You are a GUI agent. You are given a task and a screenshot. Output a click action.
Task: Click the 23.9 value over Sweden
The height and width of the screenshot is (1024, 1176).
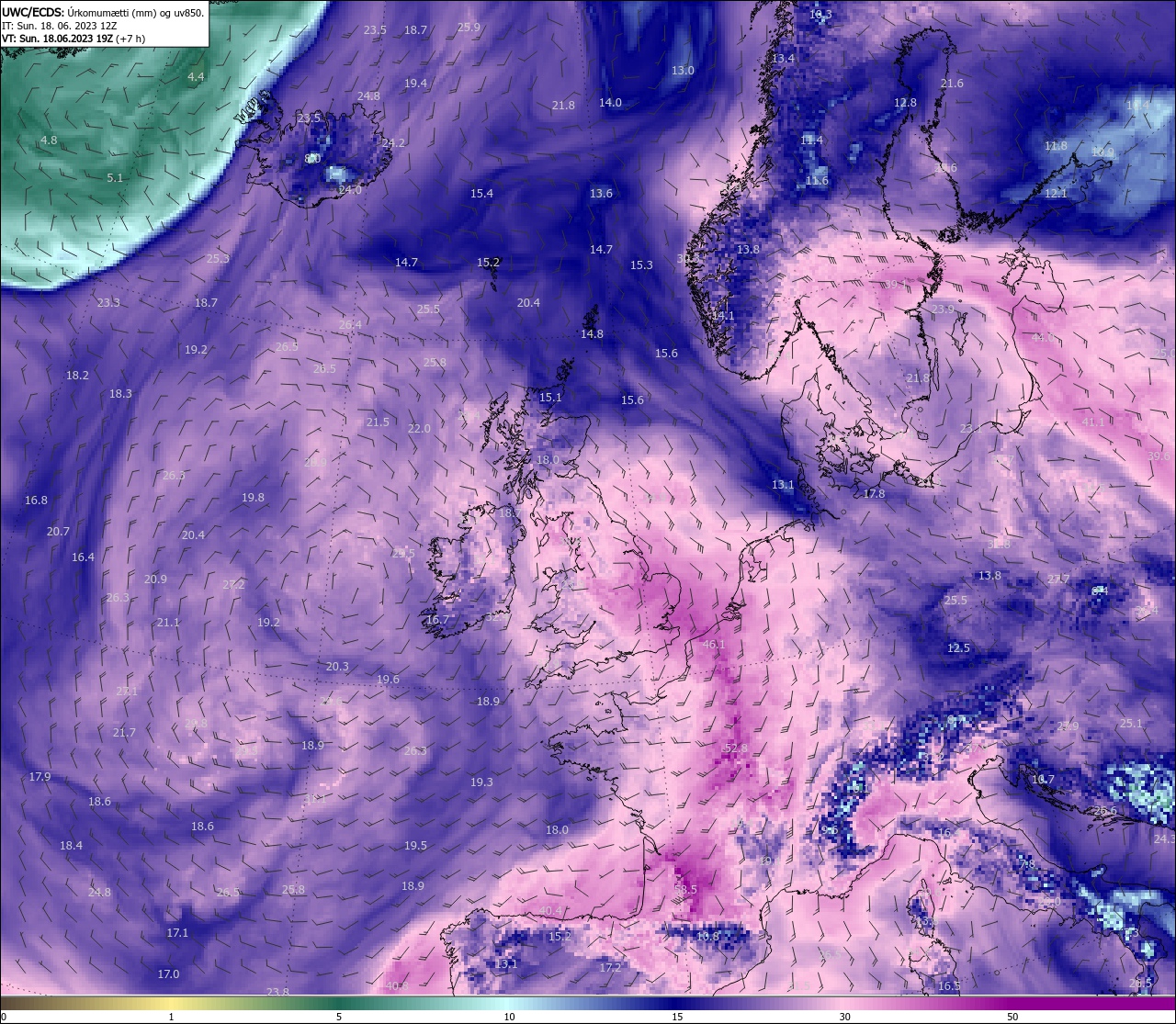tap(943, 310)
